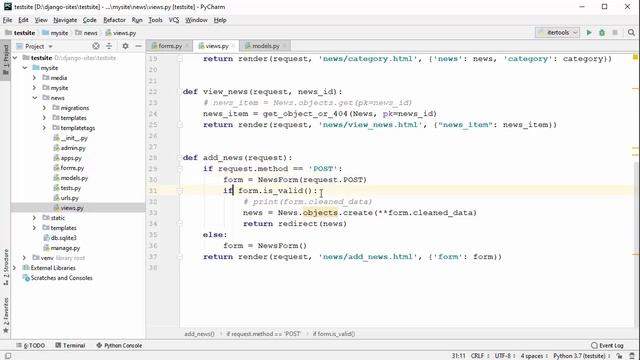
Task: Select Scratches and Consoles node
Action: click(x=58, y=278)
